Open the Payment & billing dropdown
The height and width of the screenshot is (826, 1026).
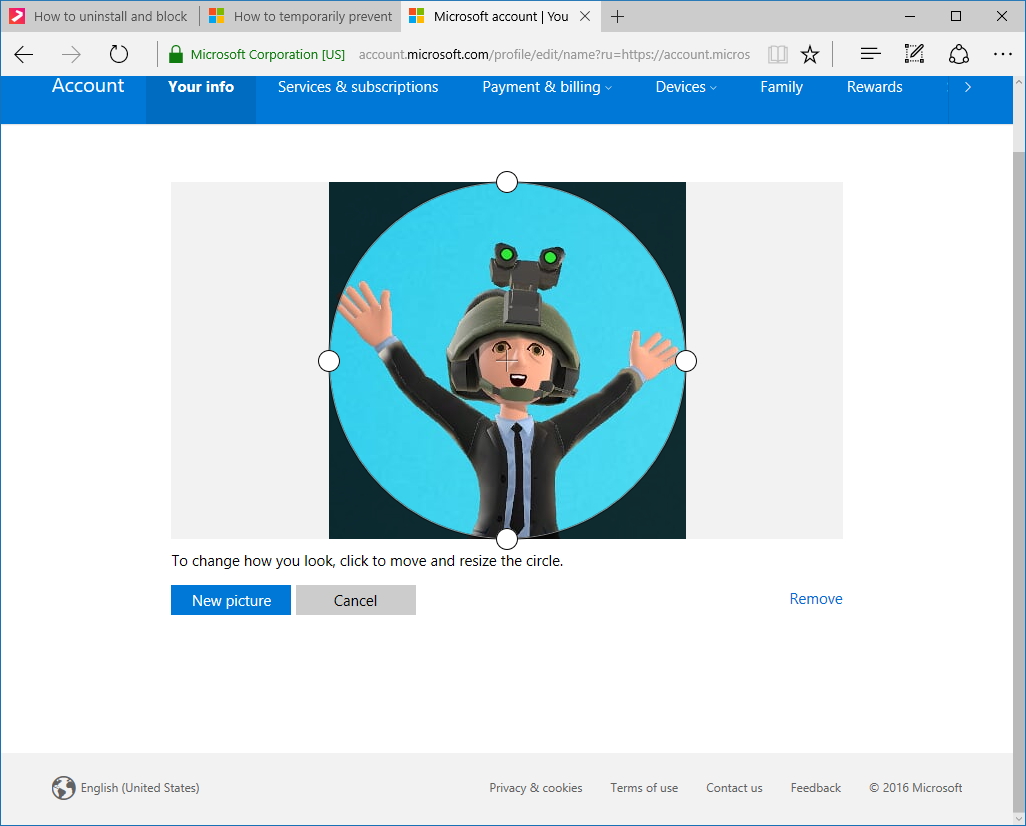[x=546, y=87]
